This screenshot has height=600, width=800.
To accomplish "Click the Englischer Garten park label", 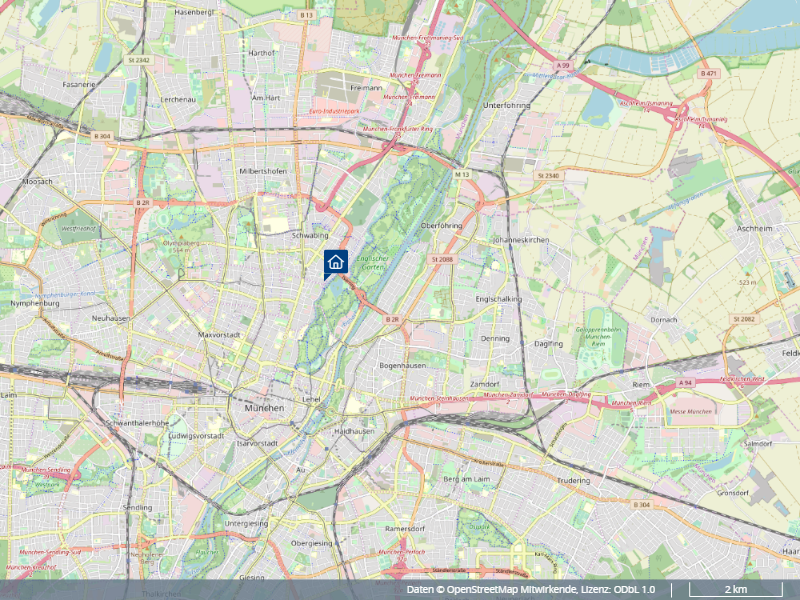I will point(372,263).
